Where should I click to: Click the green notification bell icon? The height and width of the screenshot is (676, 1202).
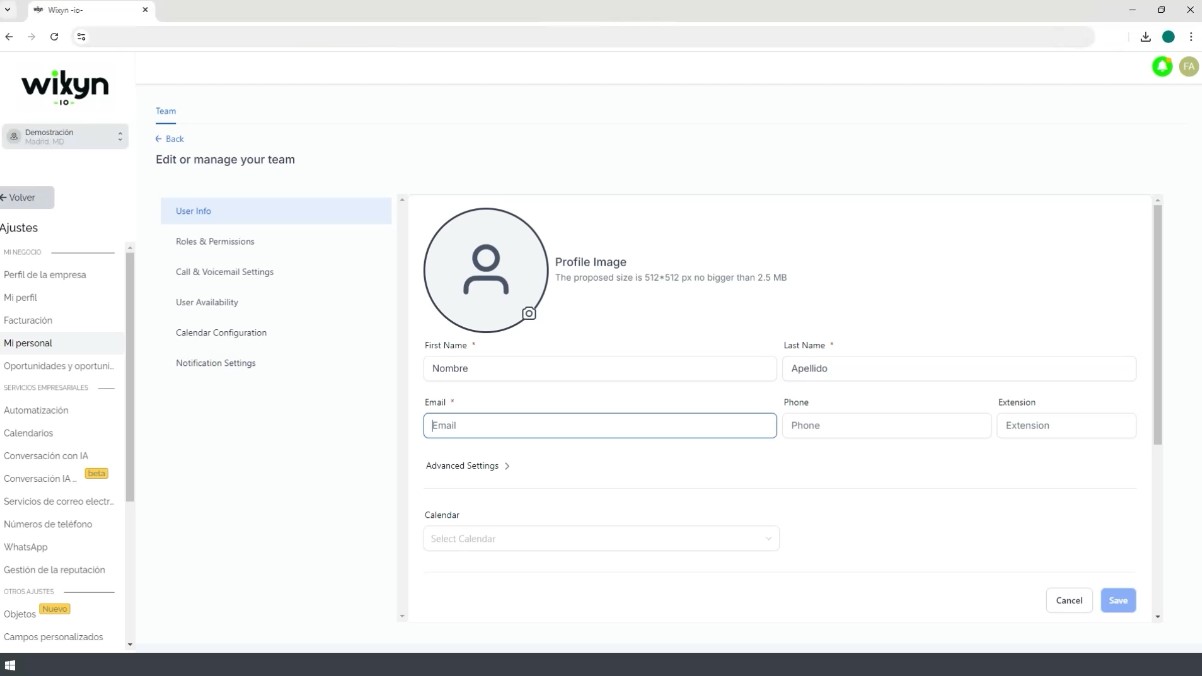point(1162,66)
